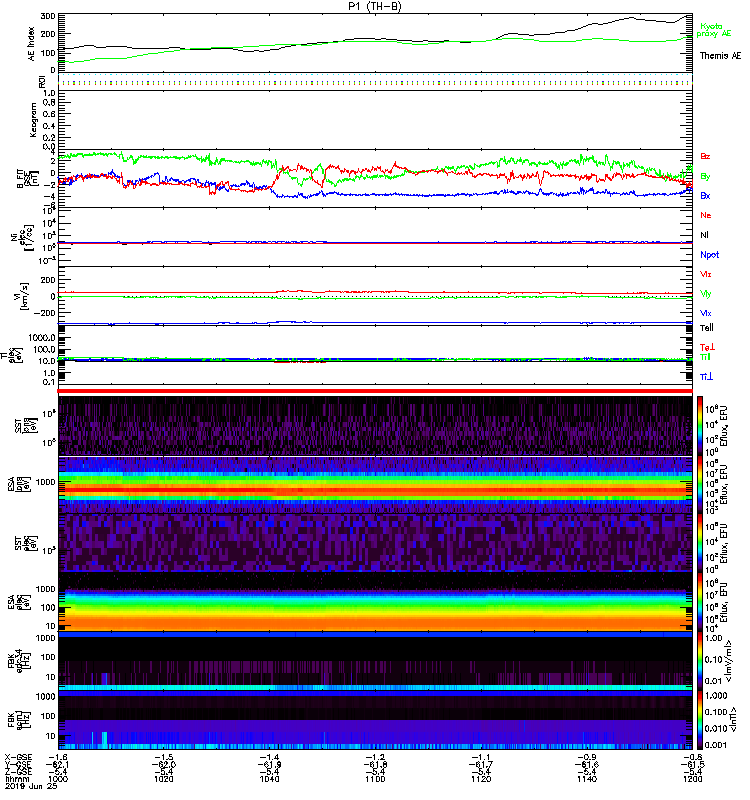
Task: Click the FBK scm1 spectrogram panel
Action: click(375, 719)
